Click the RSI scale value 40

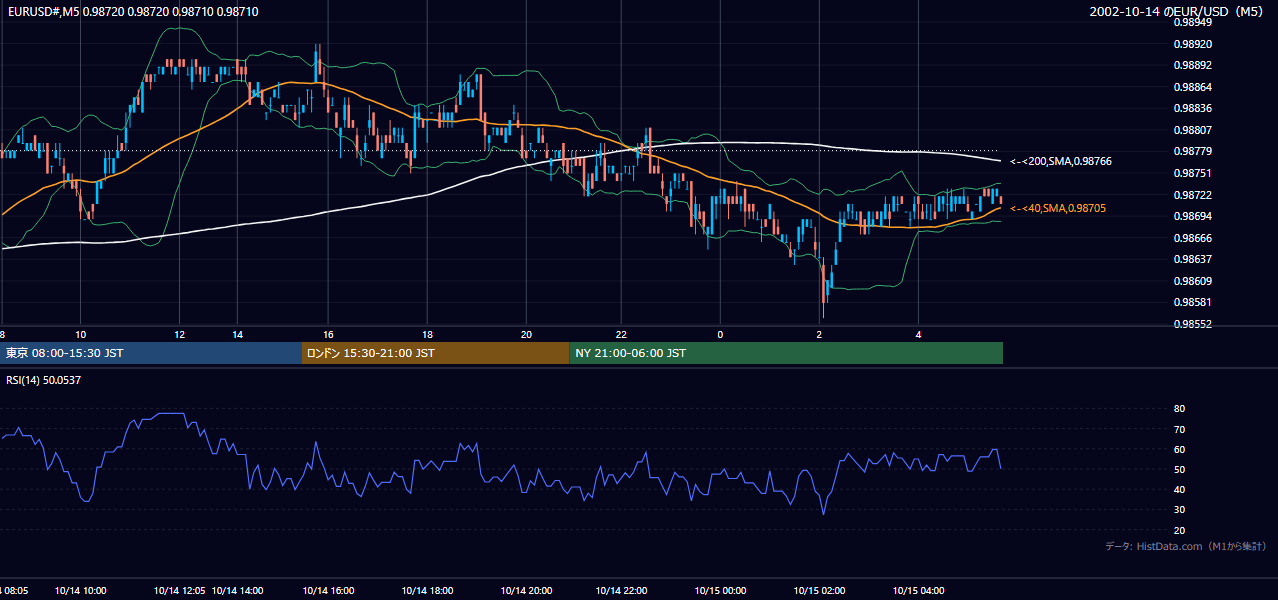(1179, 489)
